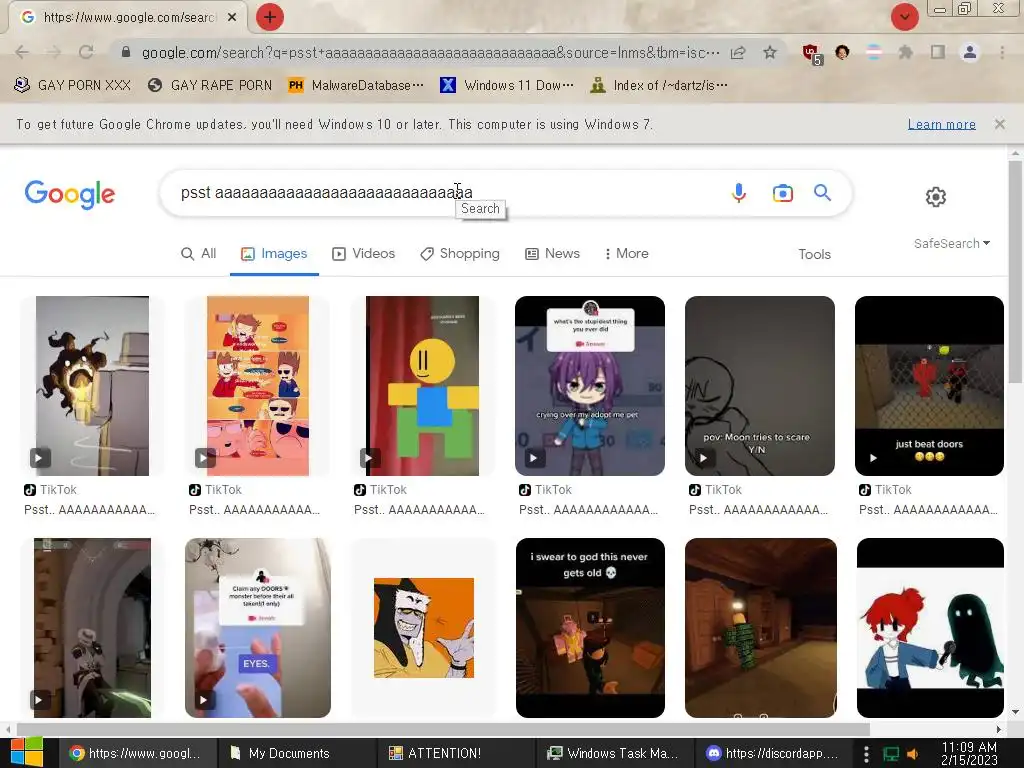Open the Tools filter options
Viewport: 1024px width, 768px height.
(x=814, y=254)
